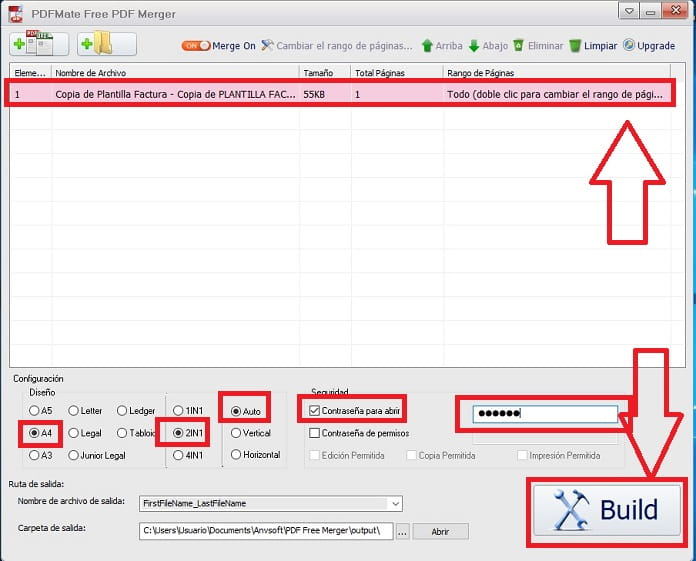Enable Contraseña de permisos checkbox
Screen dimensions: 696x561
point(314,433)
